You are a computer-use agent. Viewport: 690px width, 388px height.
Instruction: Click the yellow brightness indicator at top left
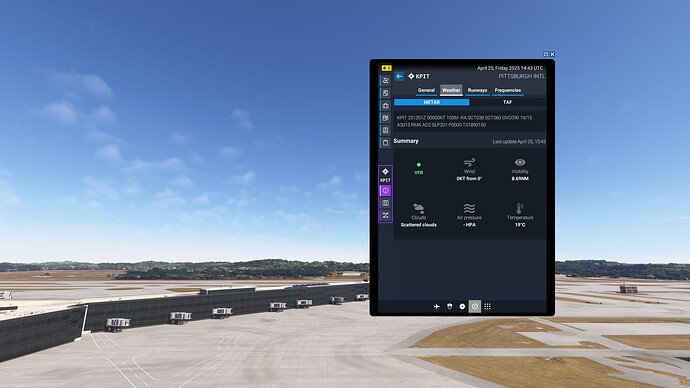click(386, 68)
